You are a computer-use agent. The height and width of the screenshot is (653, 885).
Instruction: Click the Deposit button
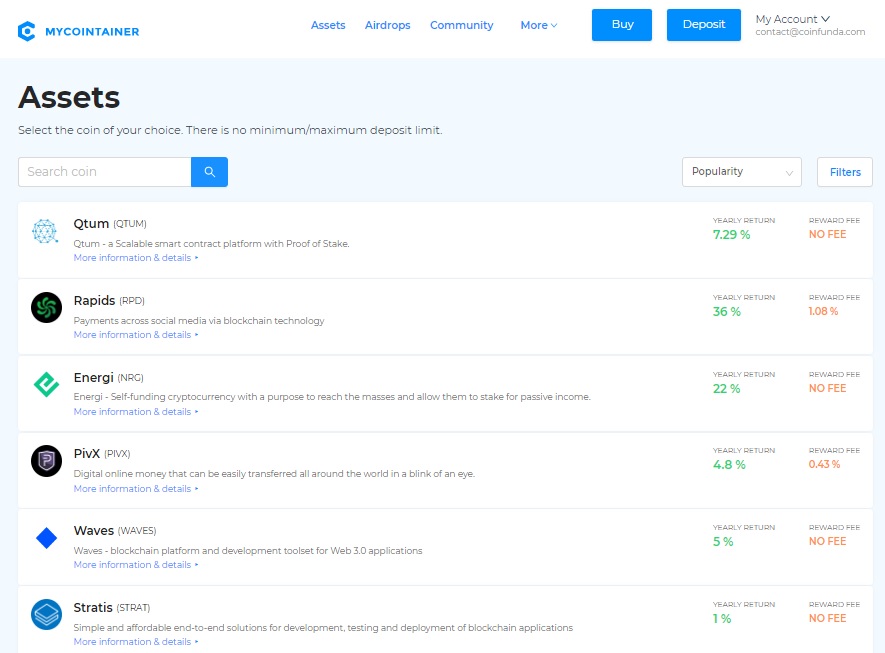[x=704, y=25]
